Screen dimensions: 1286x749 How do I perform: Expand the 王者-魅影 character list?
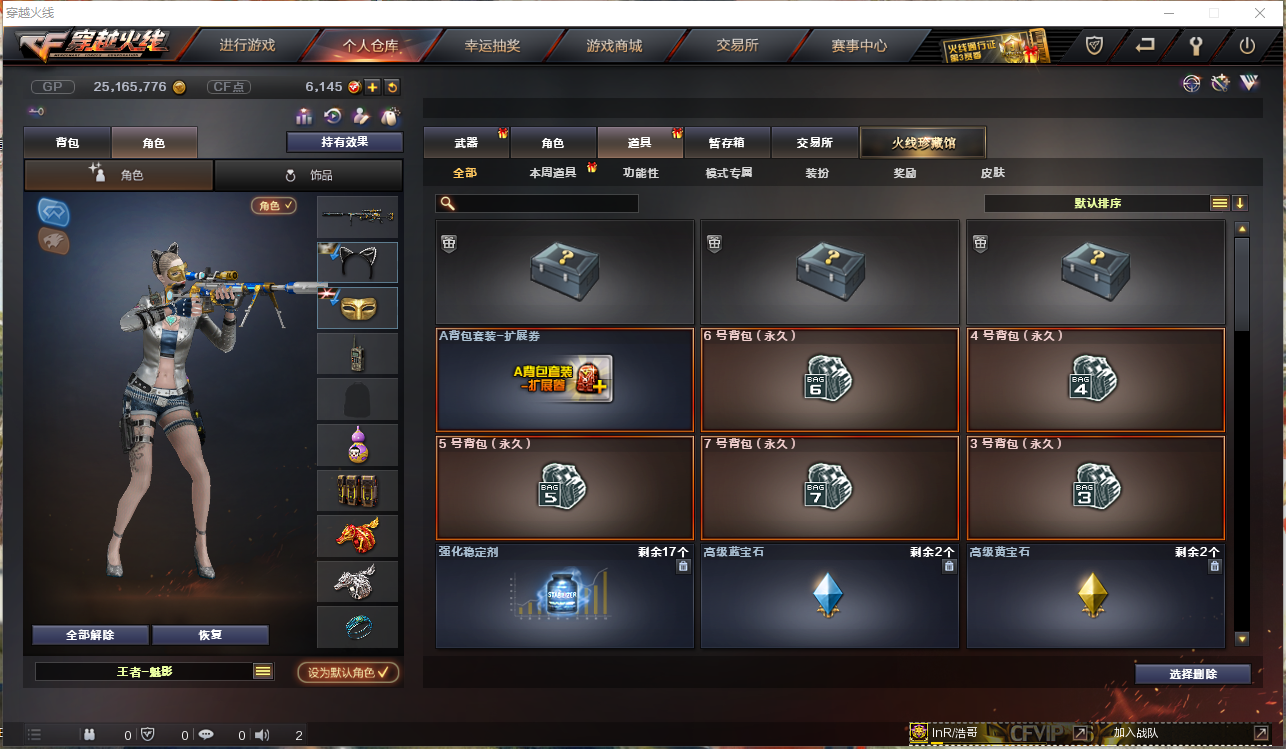[x=263, y=671]
